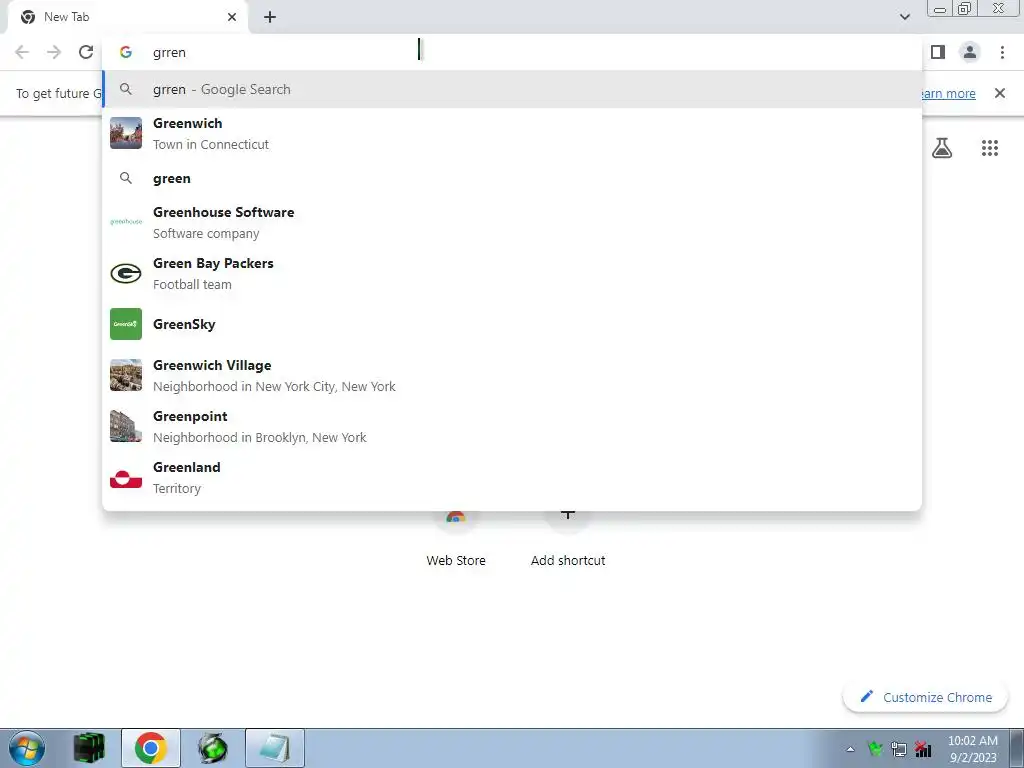Click the Greenhouse Software logo
The image size is (1024, 768).
(126, 222)
